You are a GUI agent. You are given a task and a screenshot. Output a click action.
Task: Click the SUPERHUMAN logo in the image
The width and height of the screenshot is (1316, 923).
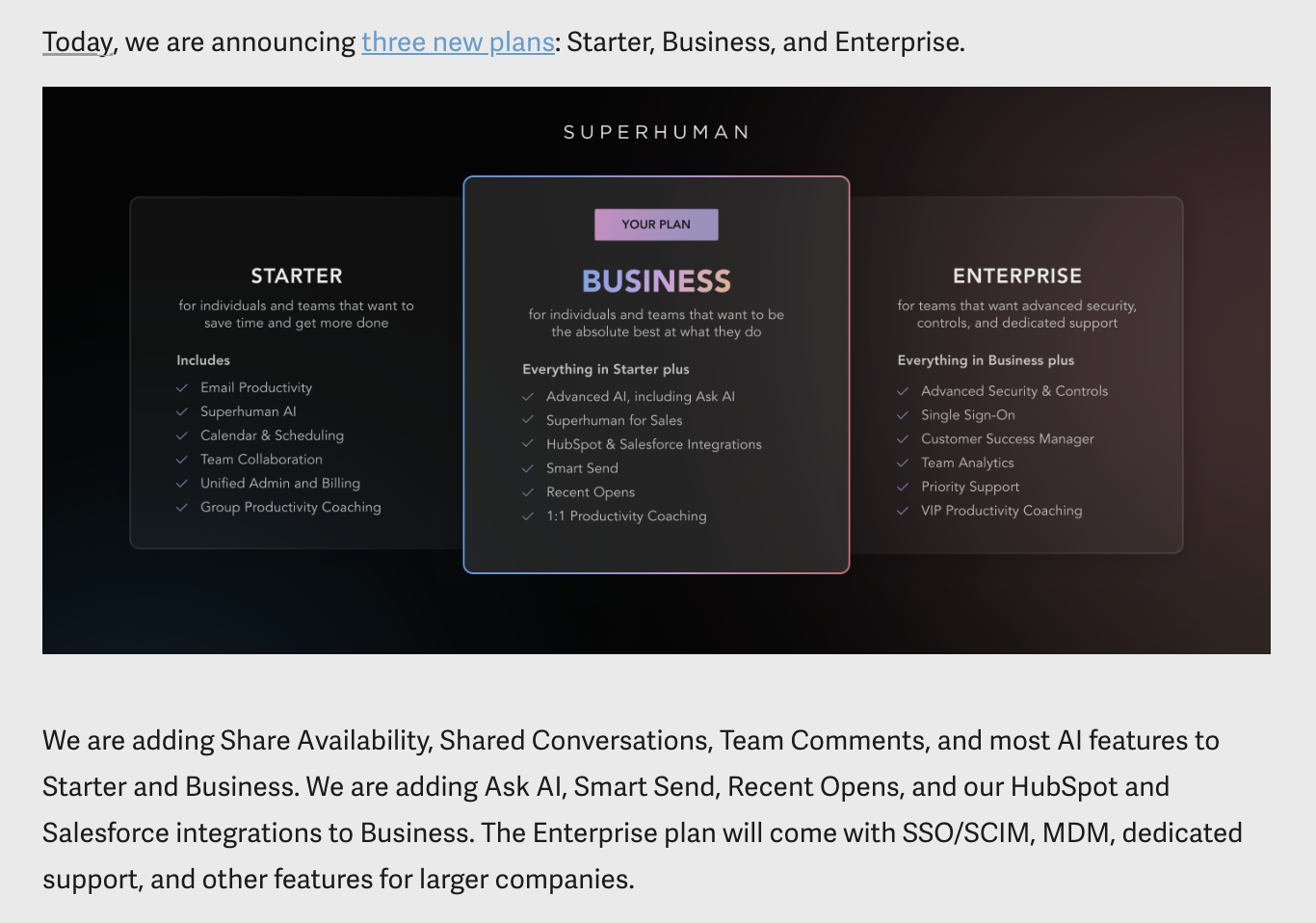coord(656,132)
